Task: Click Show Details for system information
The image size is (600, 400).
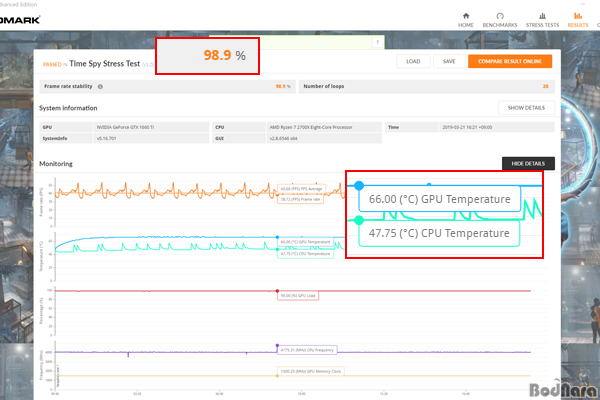Action: coord(526,108)
